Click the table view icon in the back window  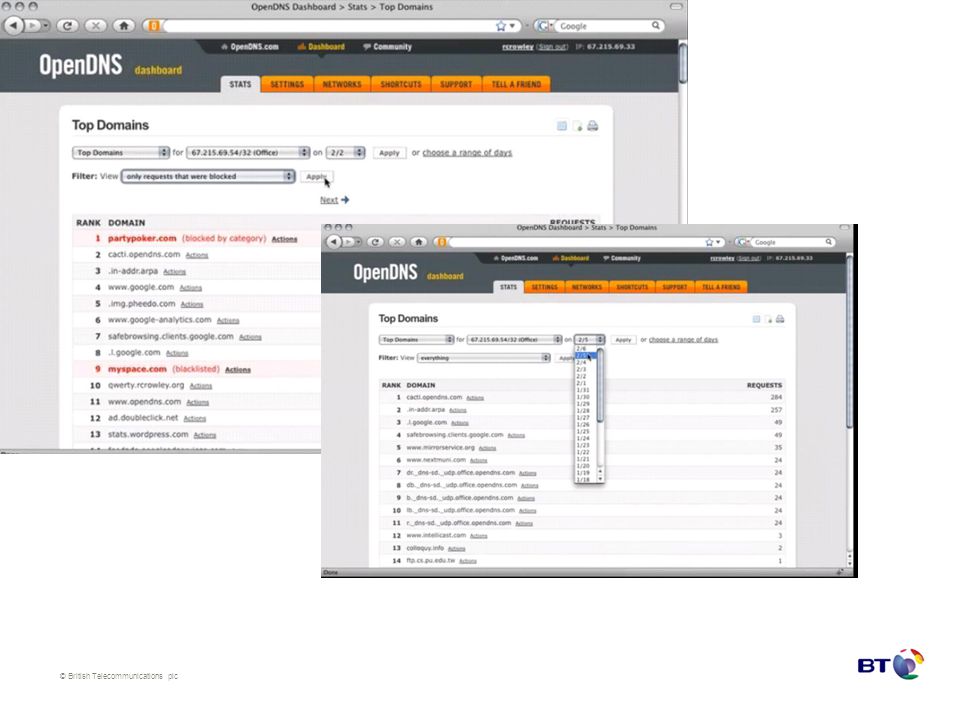point(561,126)
